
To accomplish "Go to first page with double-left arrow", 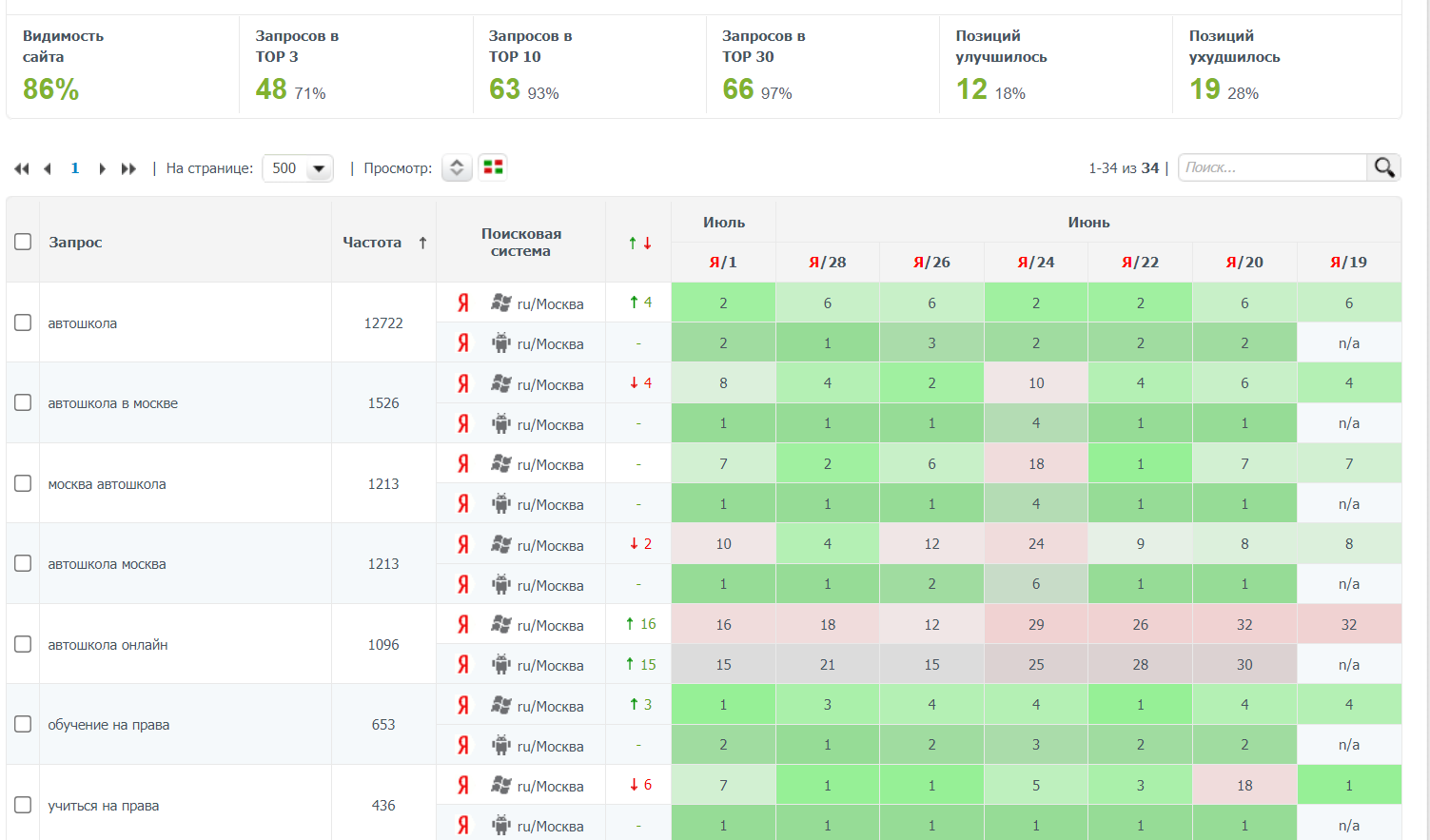I will pyautogui.click(x=21, y=168).
